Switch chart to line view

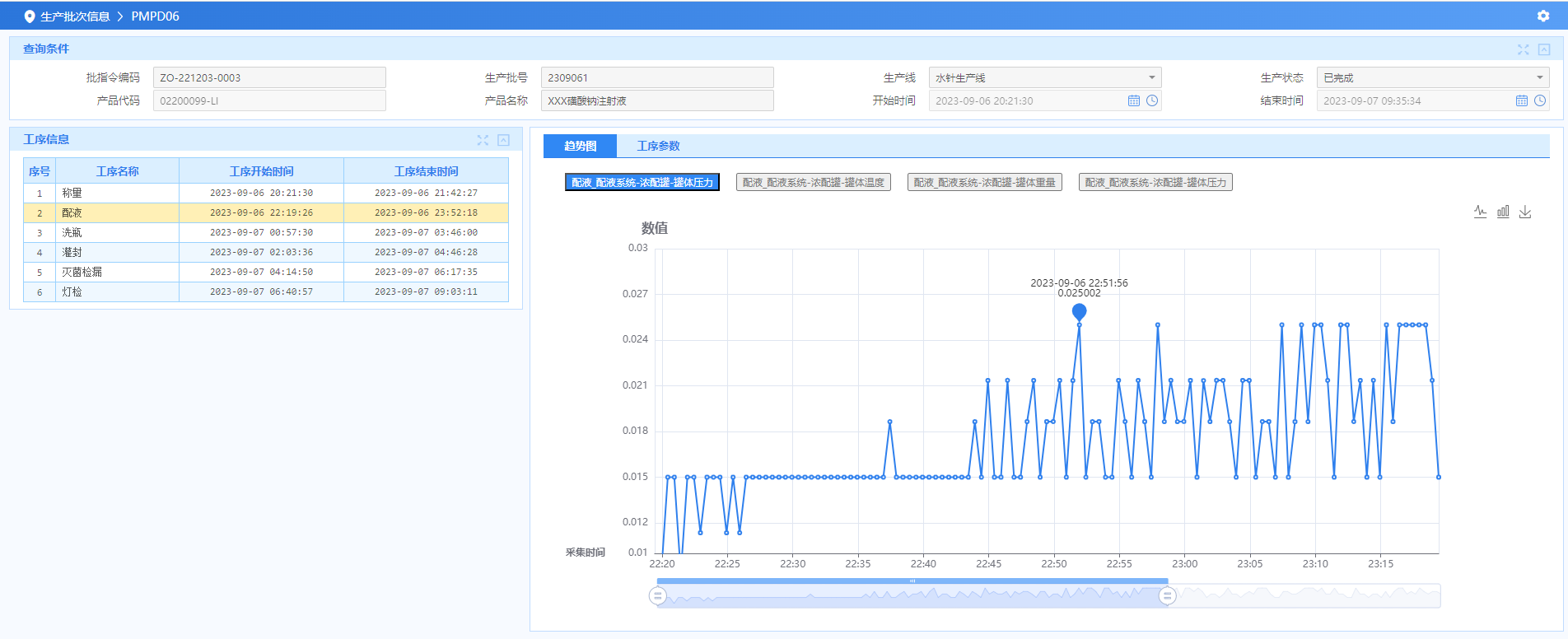click(x=1480, y=212)
